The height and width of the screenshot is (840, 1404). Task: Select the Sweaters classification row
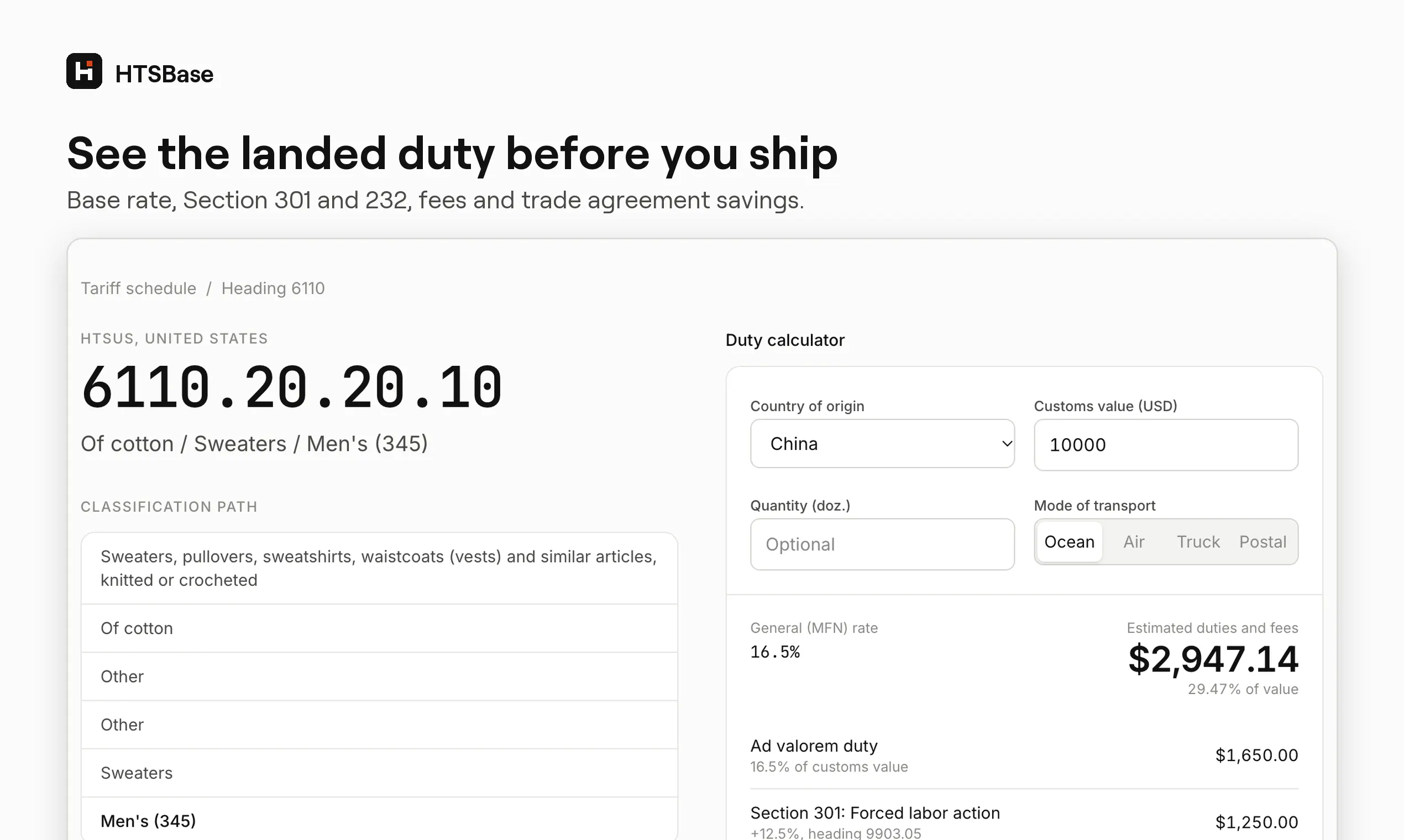click(379, 773)
